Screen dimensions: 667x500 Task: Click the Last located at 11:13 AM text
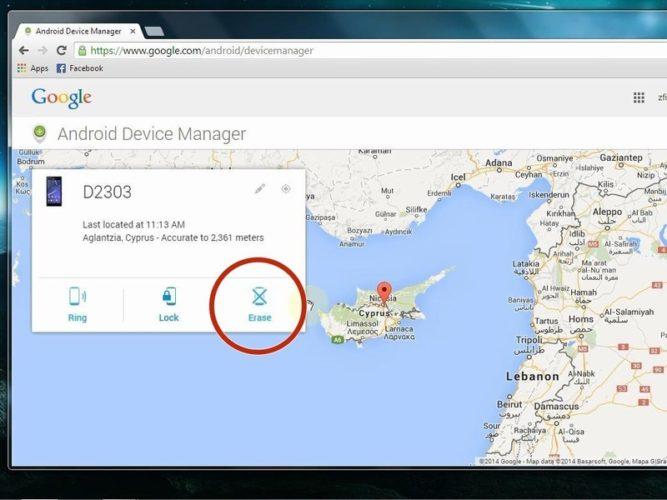click(134, 225)
